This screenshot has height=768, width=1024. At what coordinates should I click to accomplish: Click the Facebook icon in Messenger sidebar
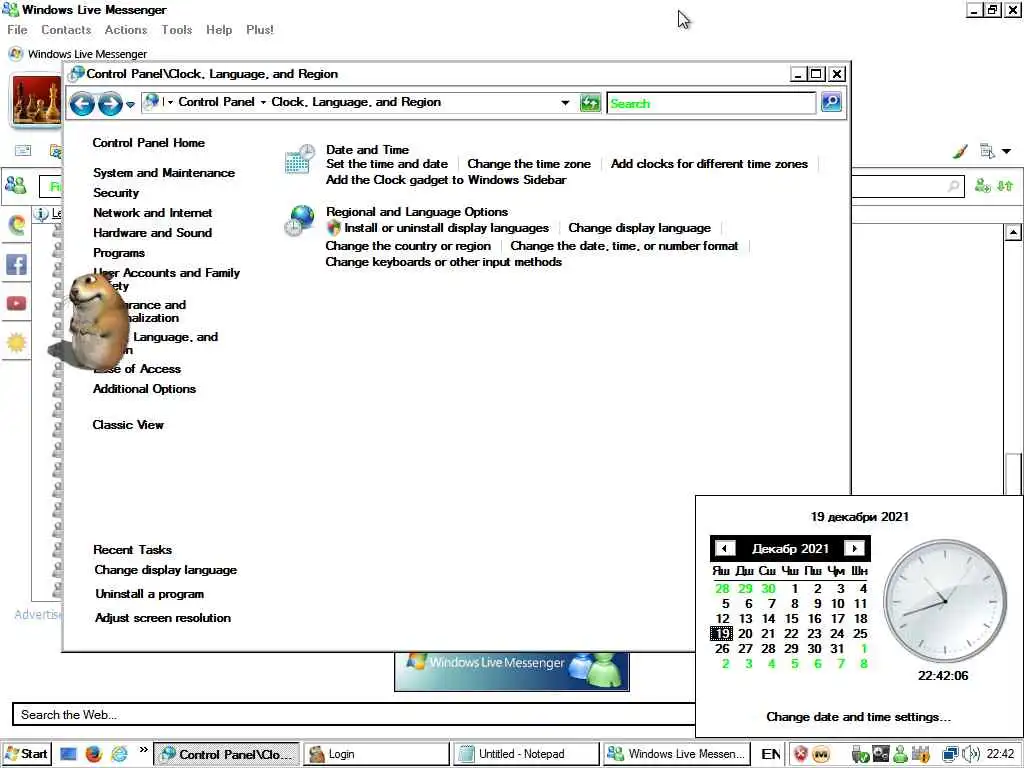[16, 264]
